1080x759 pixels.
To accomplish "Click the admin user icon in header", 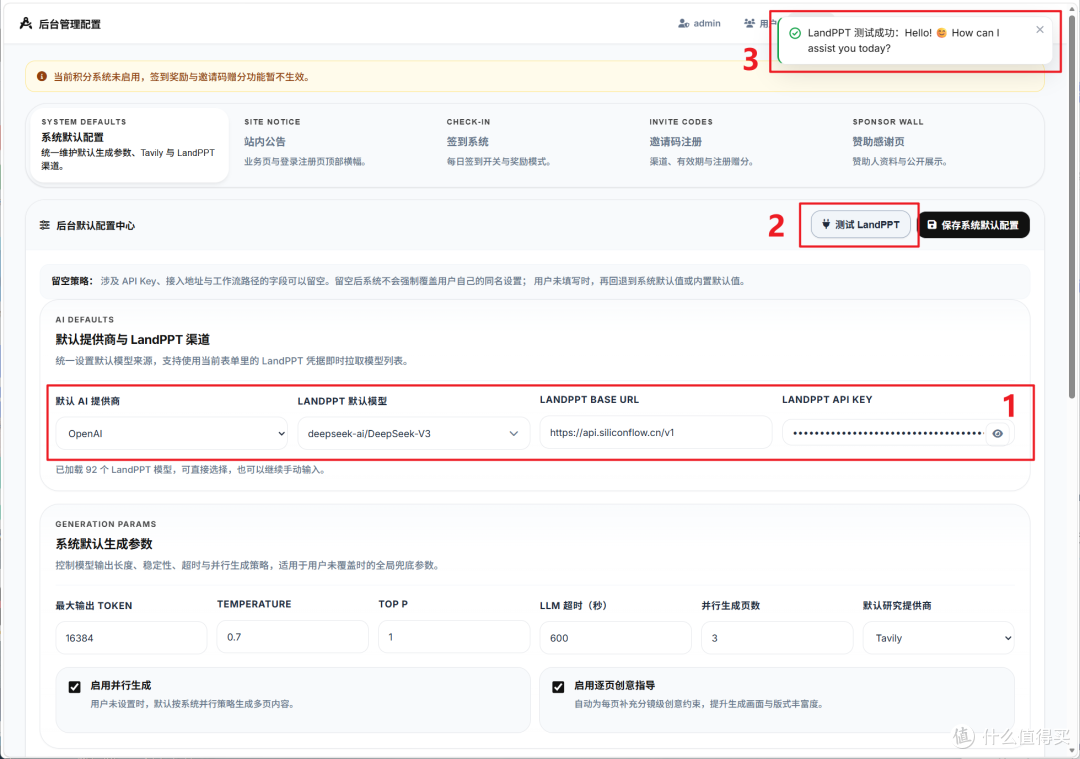I will click(683, 23).
